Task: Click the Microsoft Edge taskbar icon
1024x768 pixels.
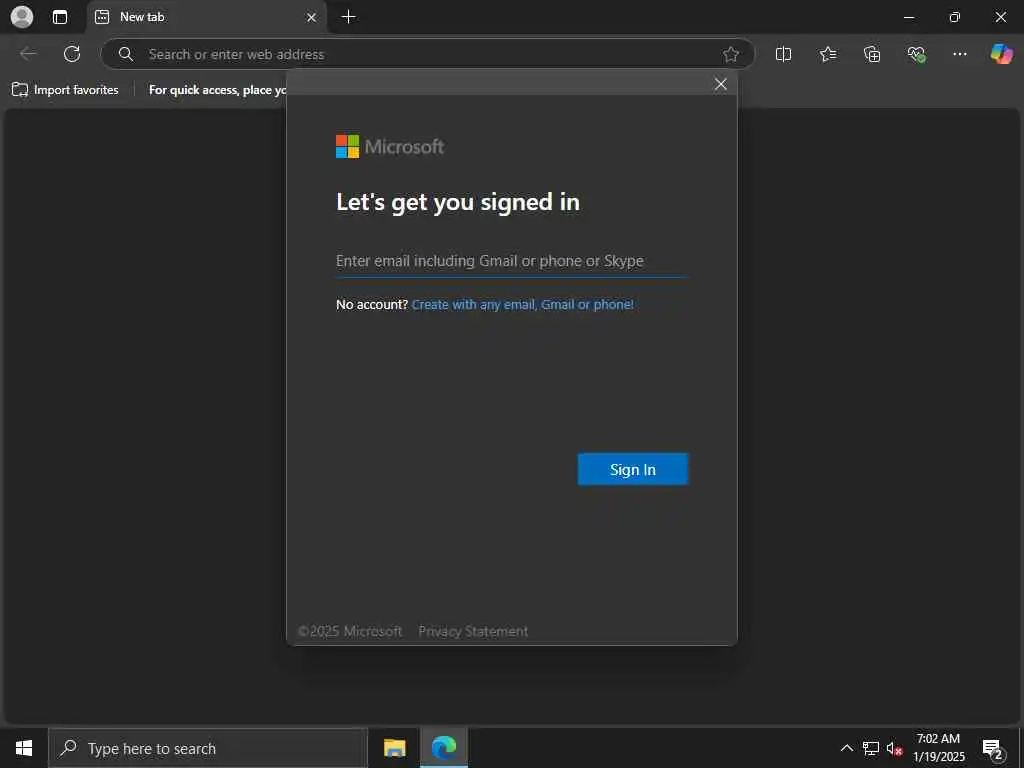Action: coord(443,748)
